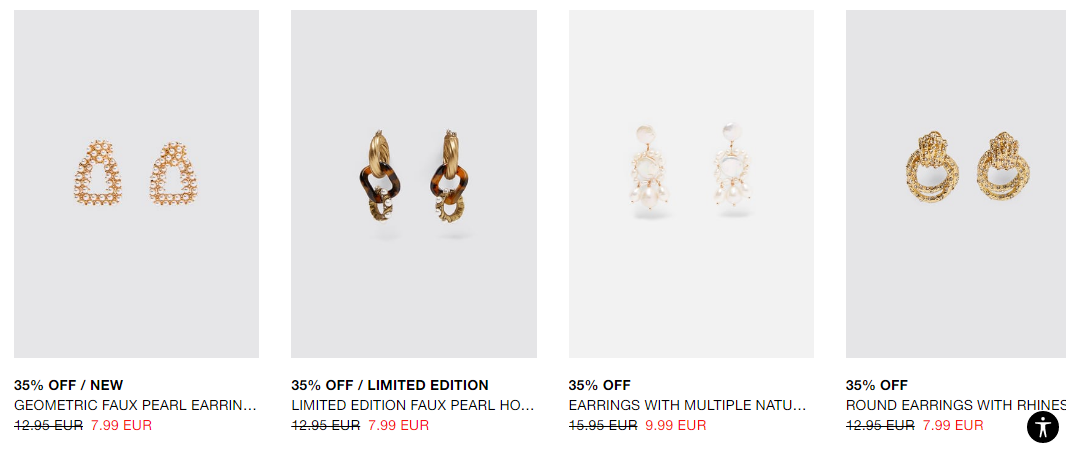Click the 7.99 EUR price of geometric earrings
This screenshot has width=1066, height=461.
121,426
